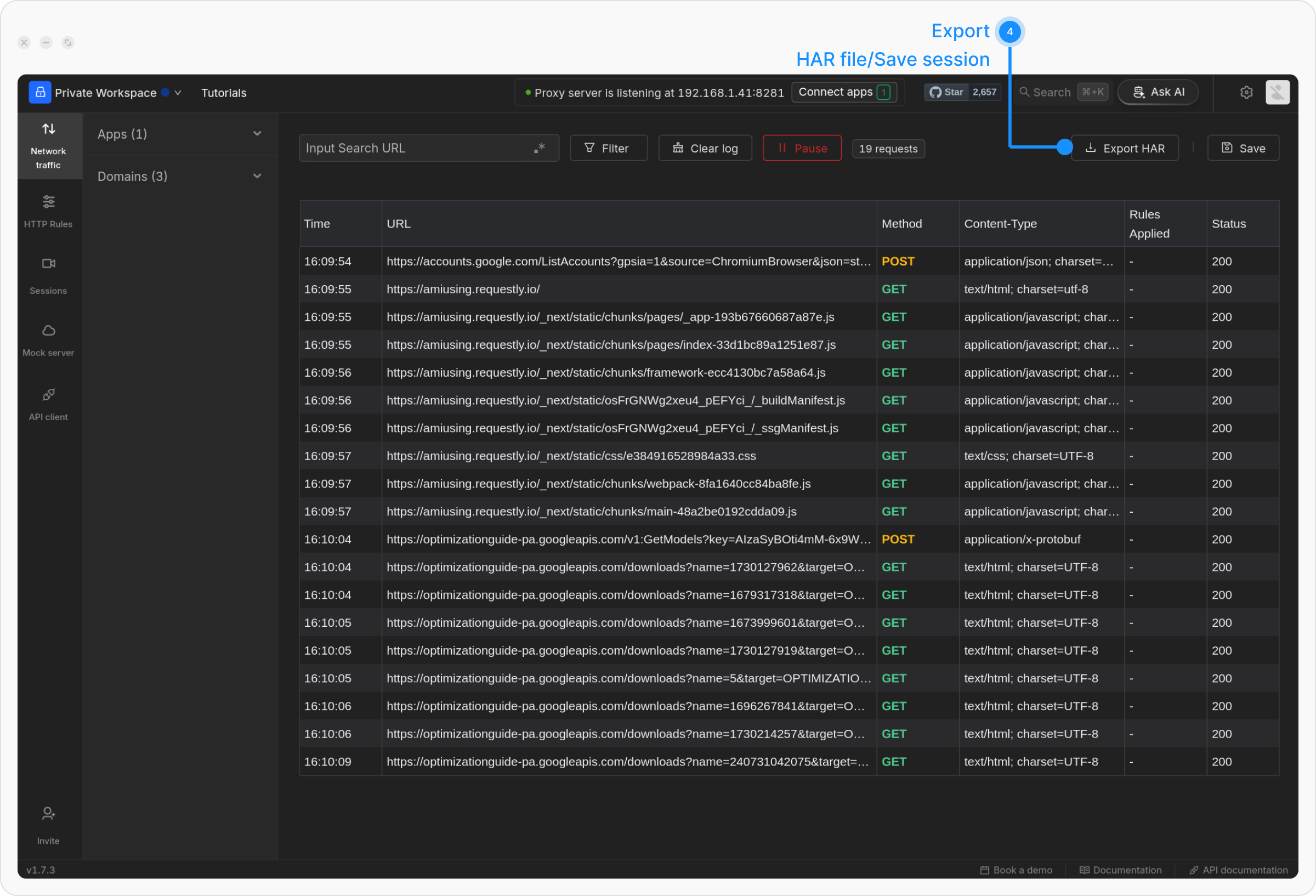Open the settings gear icon

(x=1246, y=92)
